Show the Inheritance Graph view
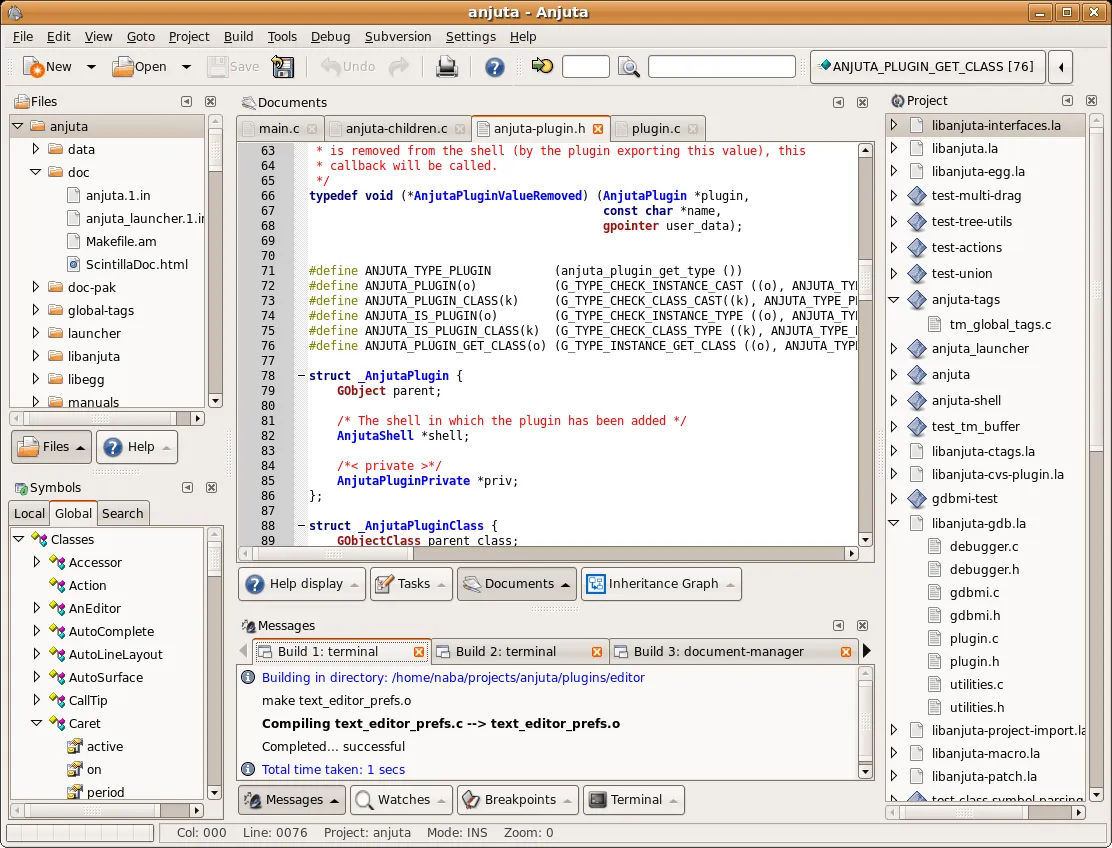1112x848 pixels. tap(661, 584)
